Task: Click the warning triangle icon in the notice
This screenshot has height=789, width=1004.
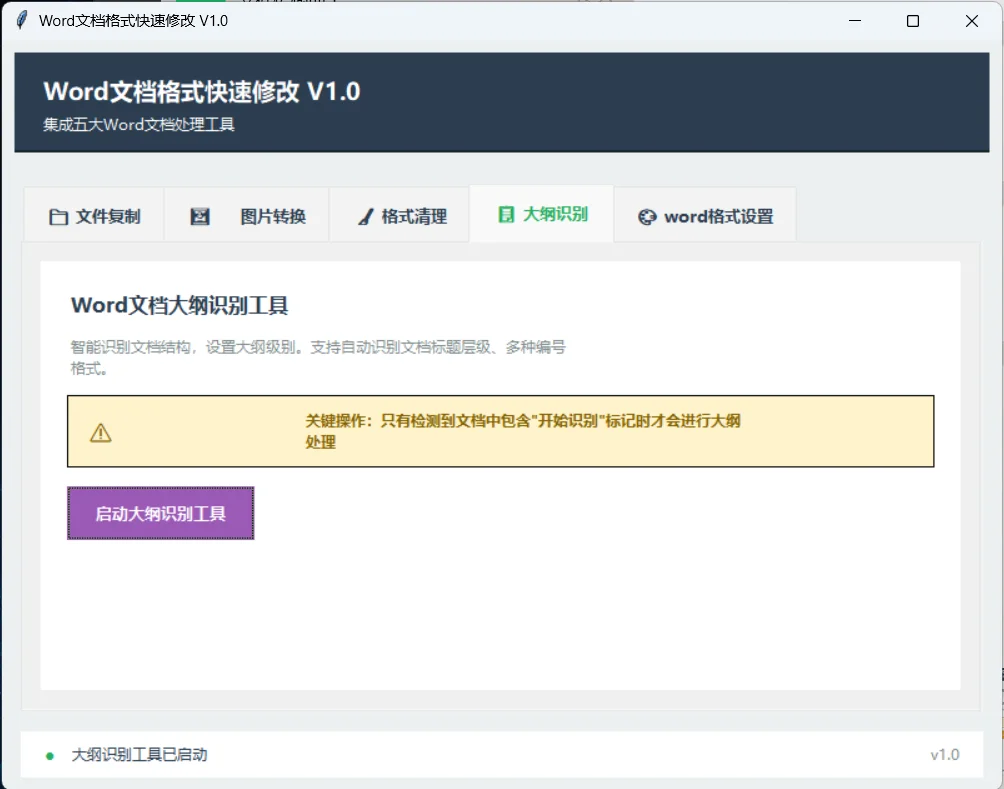Action: 97,431
